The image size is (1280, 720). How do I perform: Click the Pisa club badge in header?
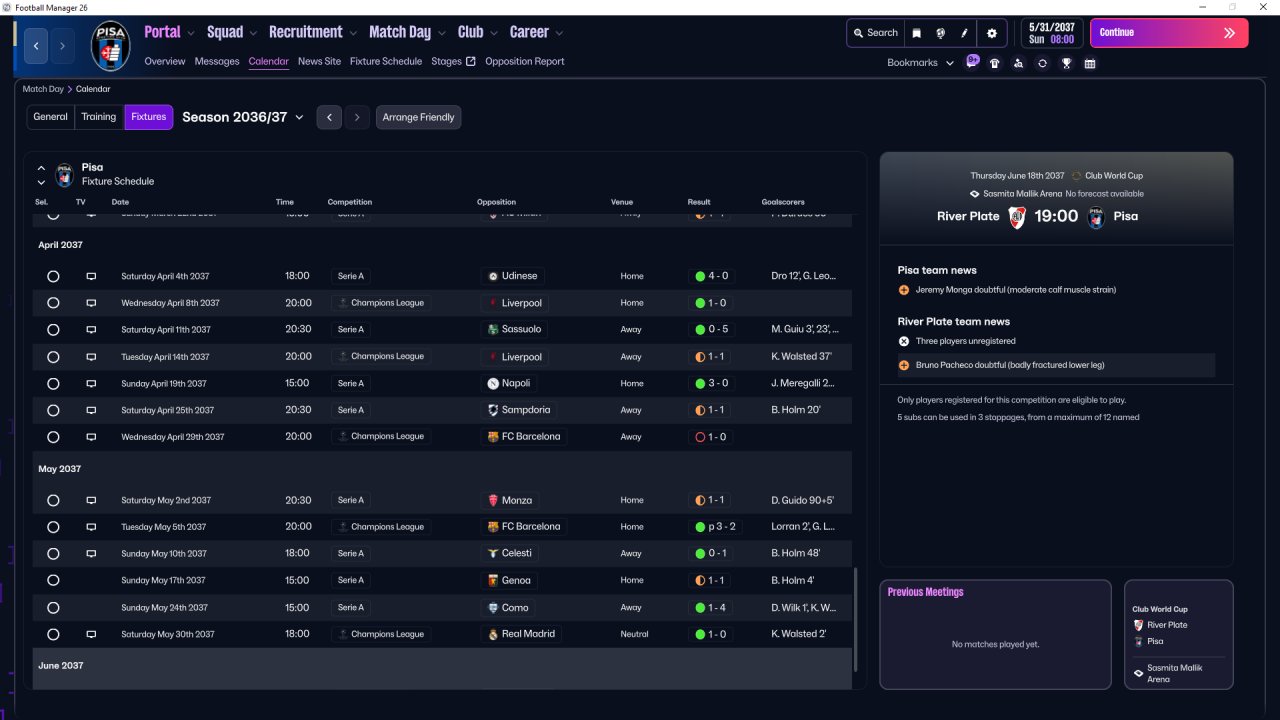(110, 46)
